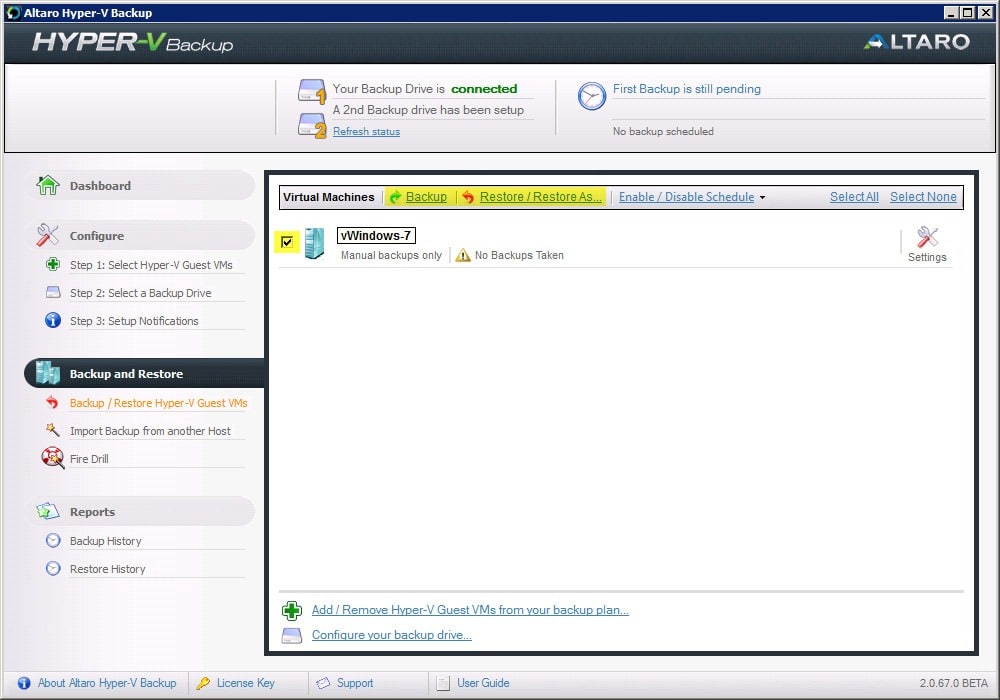1000x700 pixels.
Task: Click Restore / Restore As... link
Action: pyautogui.click(x=540, y=197)
